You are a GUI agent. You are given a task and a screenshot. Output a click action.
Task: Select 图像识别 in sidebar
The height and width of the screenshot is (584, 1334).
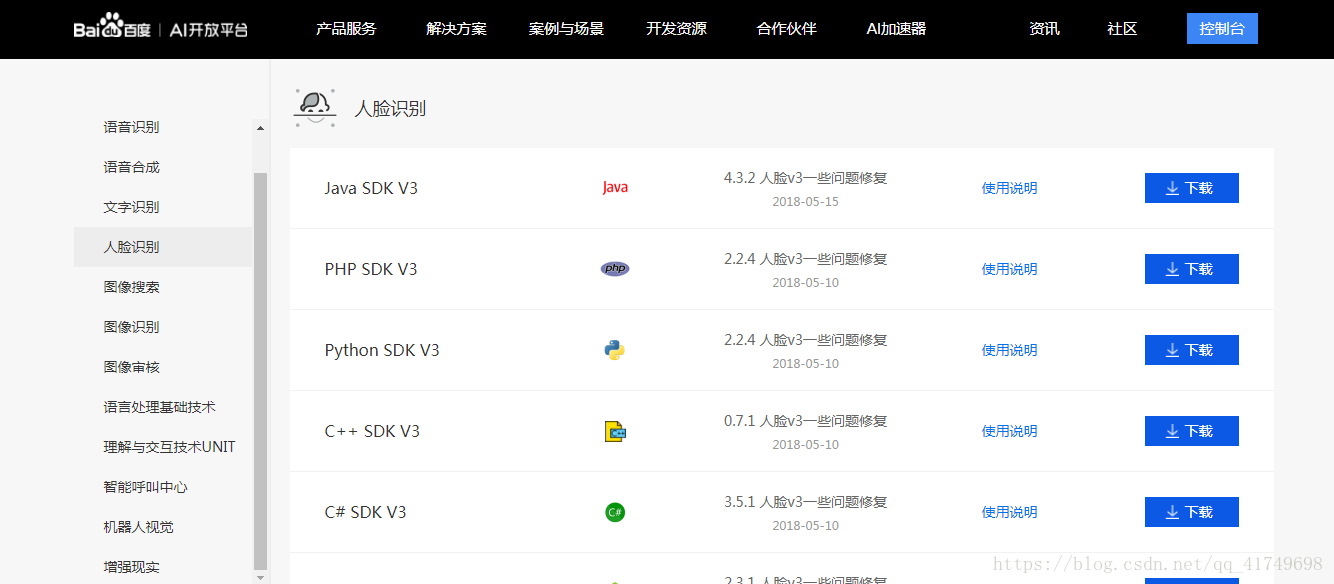(x=131, y=327)
